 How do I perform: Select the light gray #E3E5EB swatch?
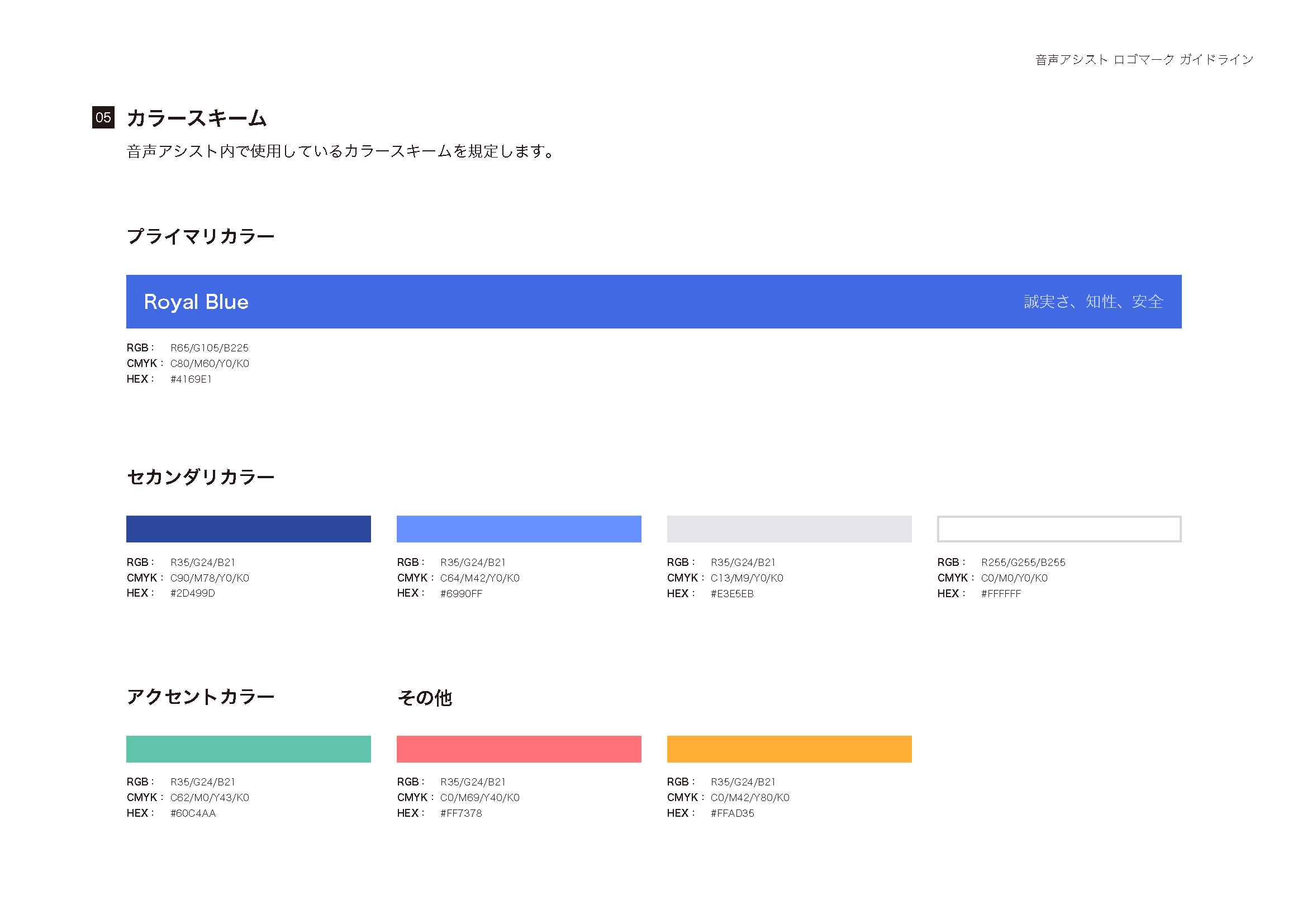790,528
